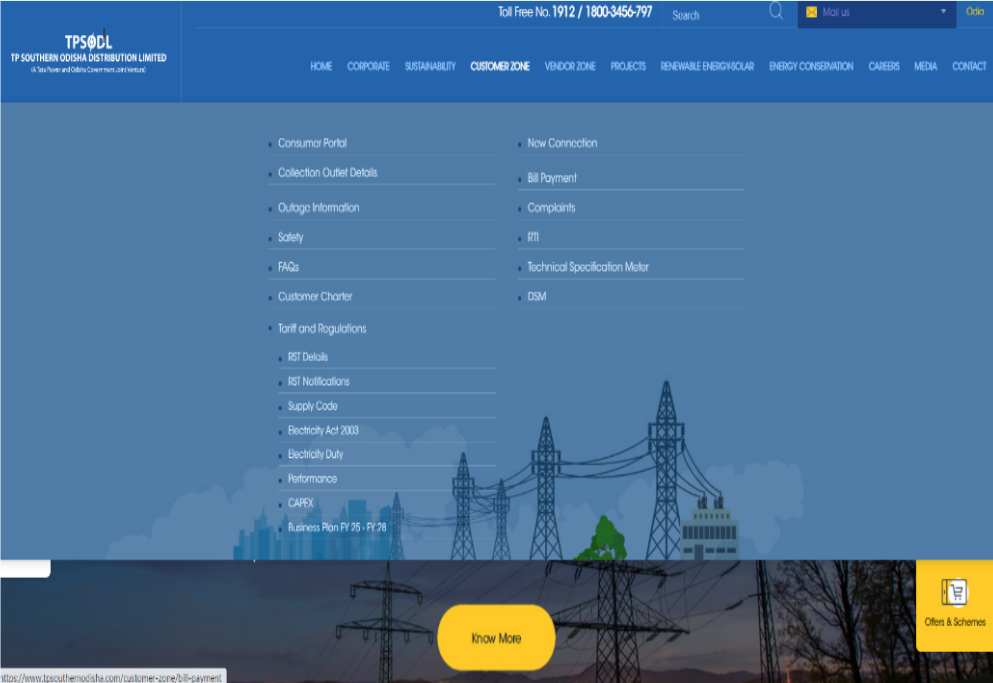The image size is (993, 683).
Task: Expand the Tariff and Regulations section
Action: coord(323,328)
